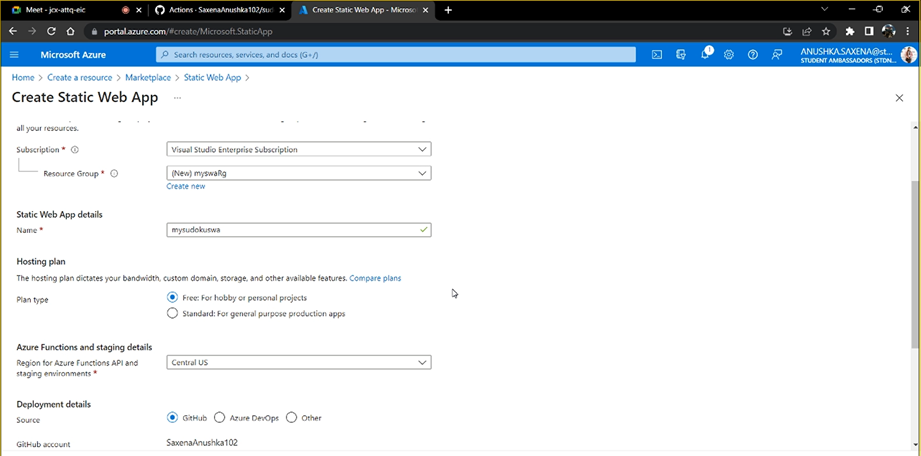Click the Microsoft Azure logo text
The image size is (921, 456).
point(73,55)
